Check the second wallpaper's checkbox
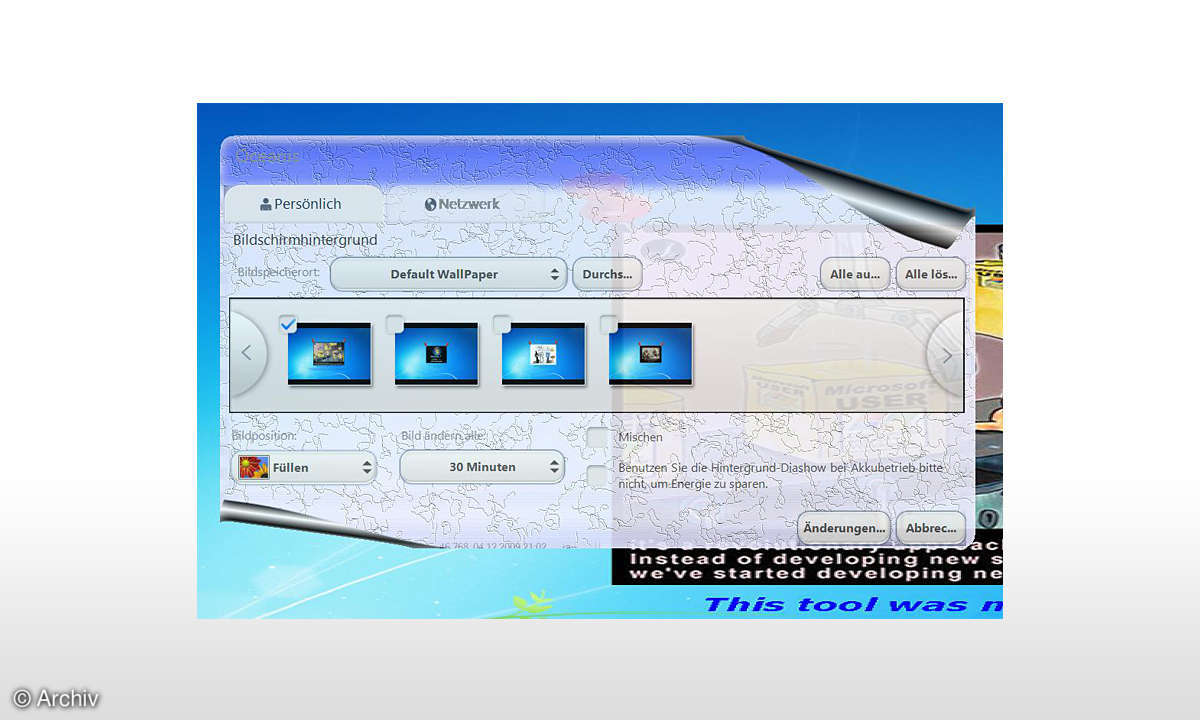This screenshot has width=1200, height=720. (x=395, y=324)
